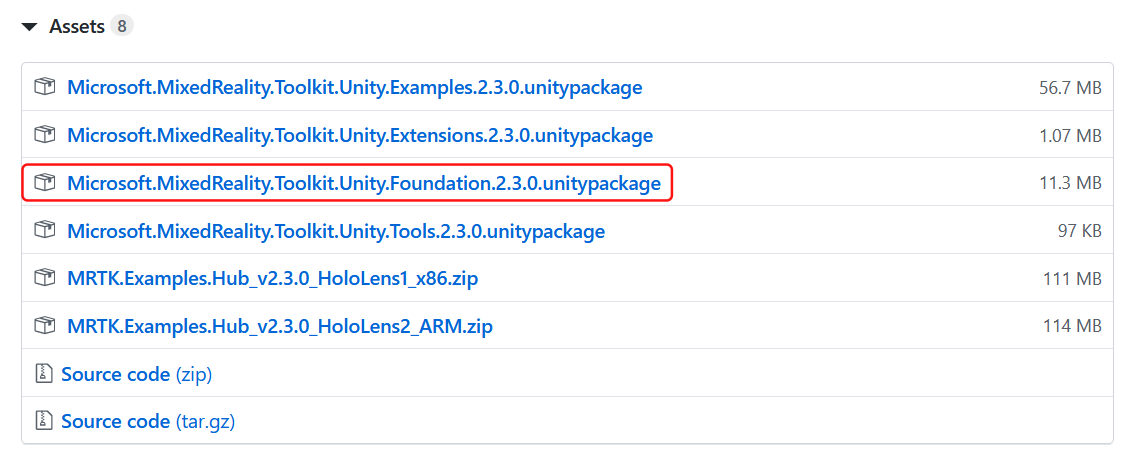Click the assets count badge showing 8
1130x455 pixels.
[122, 27]
